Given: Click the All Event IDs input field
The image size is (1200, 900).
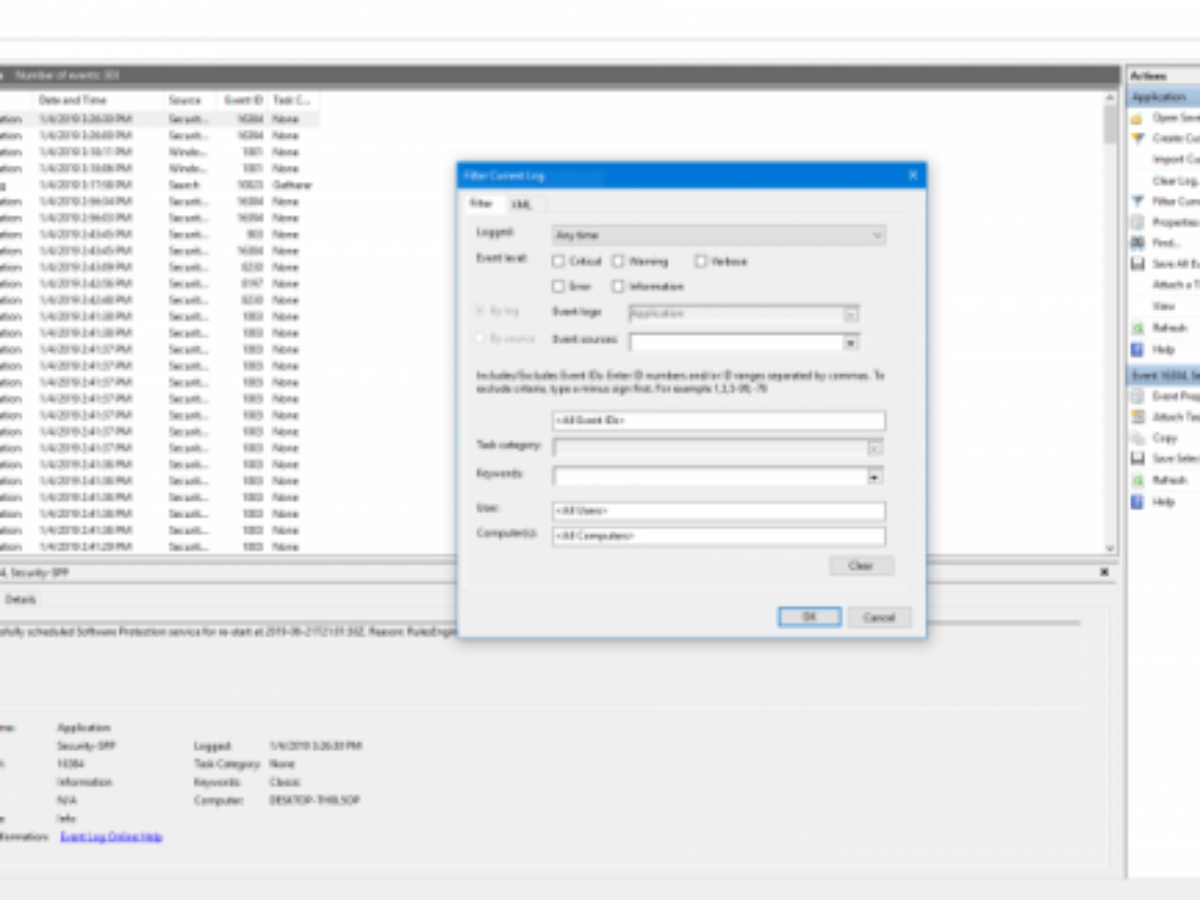Looking at the screenshot, I should point(718,421).
